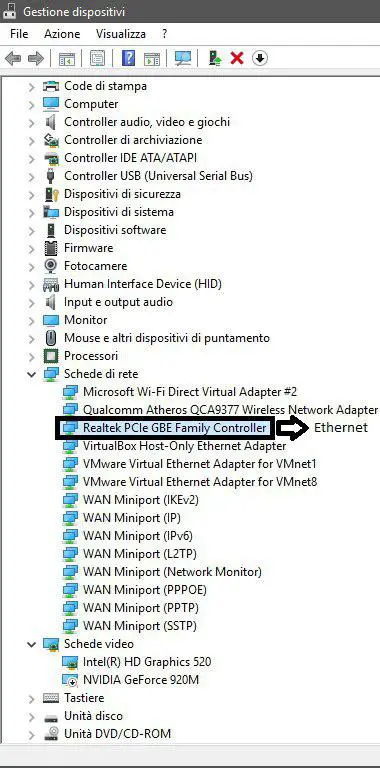The width and height of the screenshot is (380, 768).
Task: Click the Show/hide console tree toolbar icon
Action: click(66, 59)
